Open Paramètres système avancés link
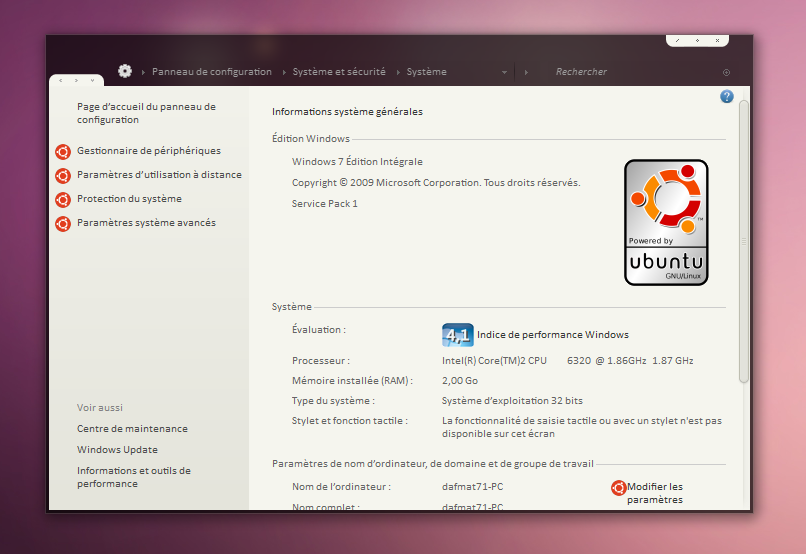Viewport: 806px width, 554px height. 146,223
